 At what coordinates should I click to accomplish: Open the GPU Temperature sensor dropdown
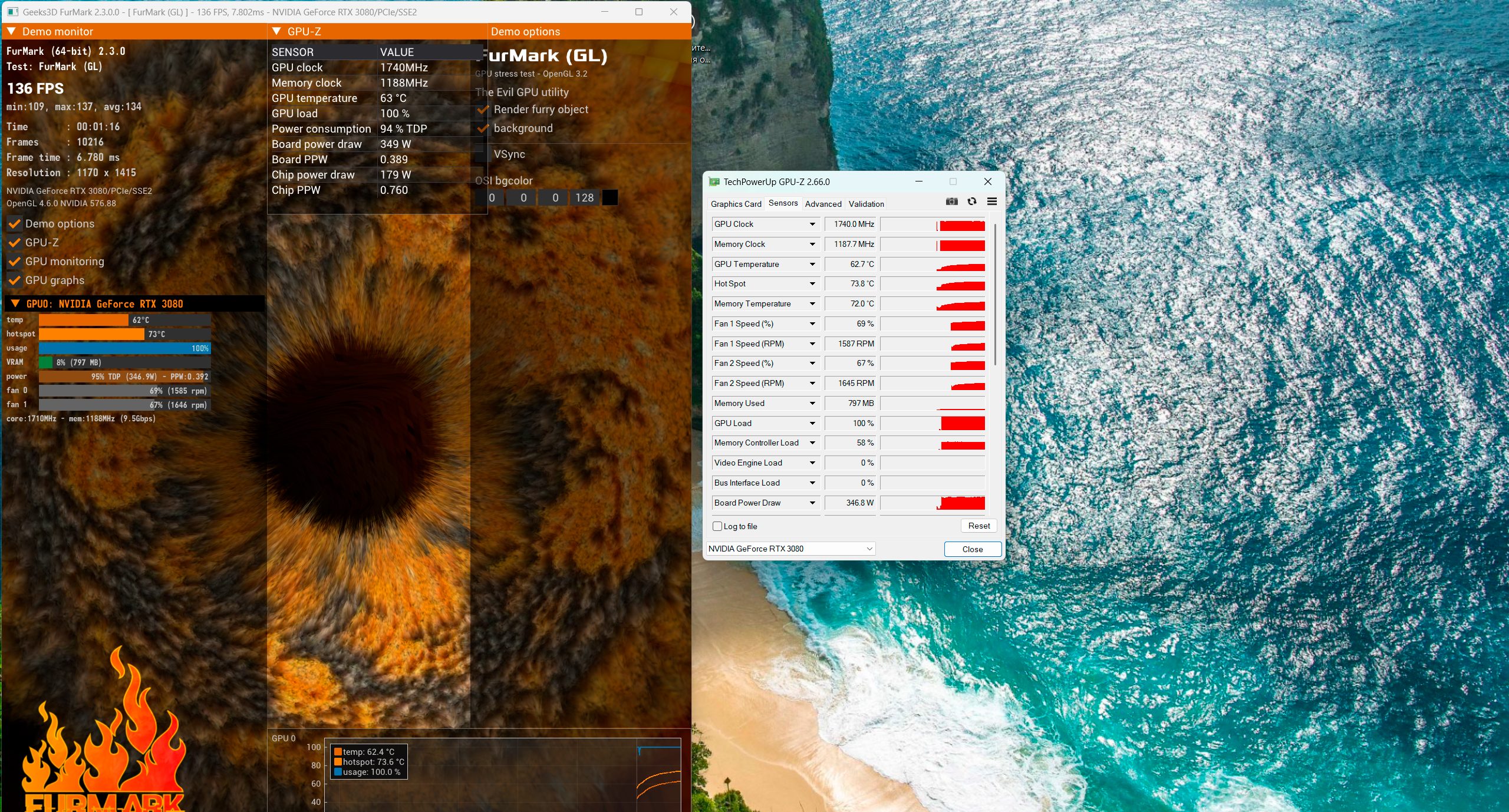point(812,264)
